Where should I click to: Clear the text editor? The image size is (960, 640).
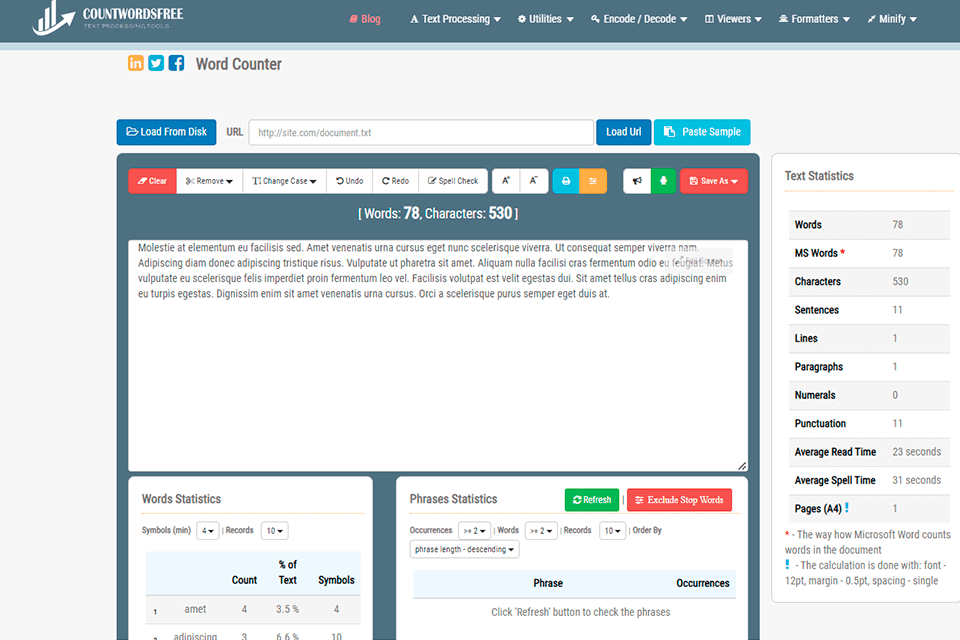(152, 181)
